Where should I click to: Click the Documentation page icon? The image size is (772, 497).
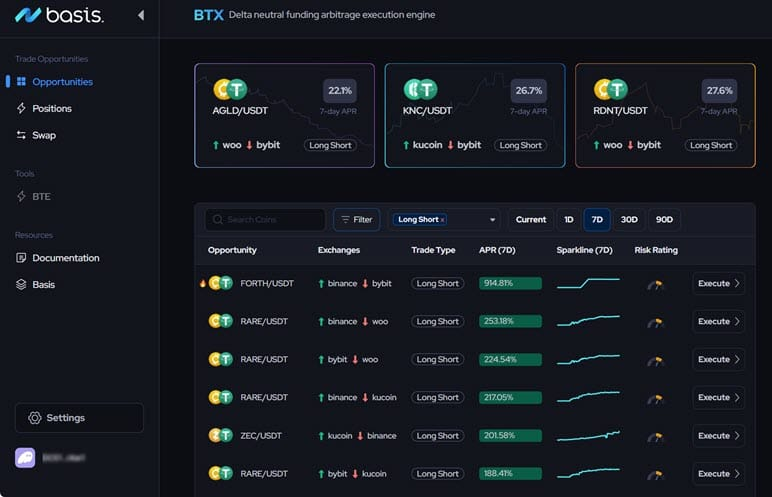[21, 258]
